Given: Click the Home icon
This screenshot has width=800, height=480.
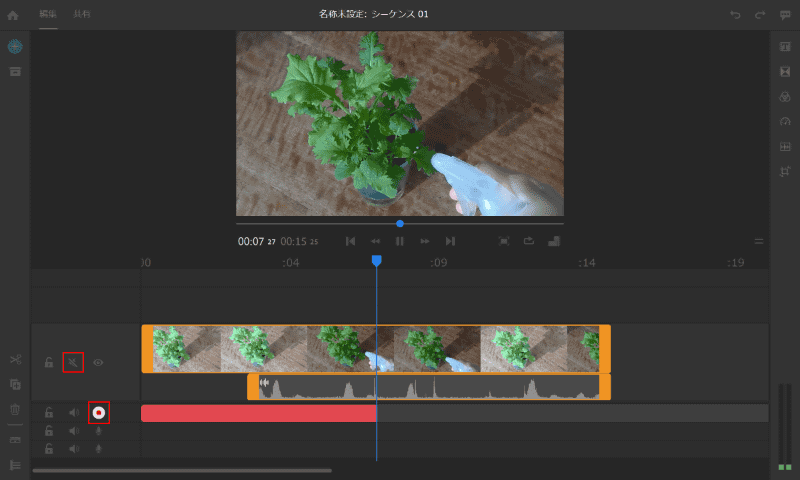Looking at the screenshot, I should [13, 15].
